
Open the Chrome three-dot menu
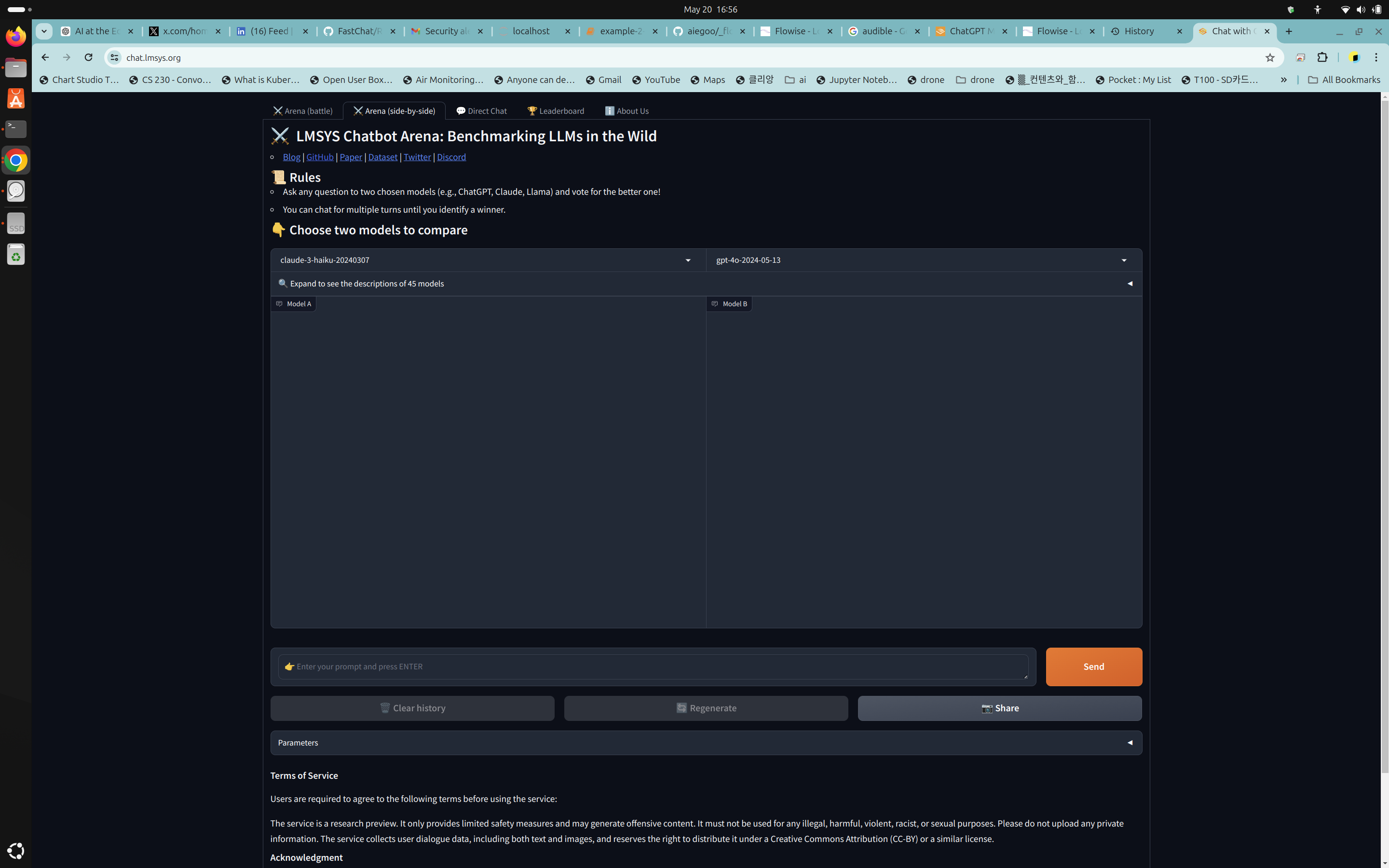1376,57
